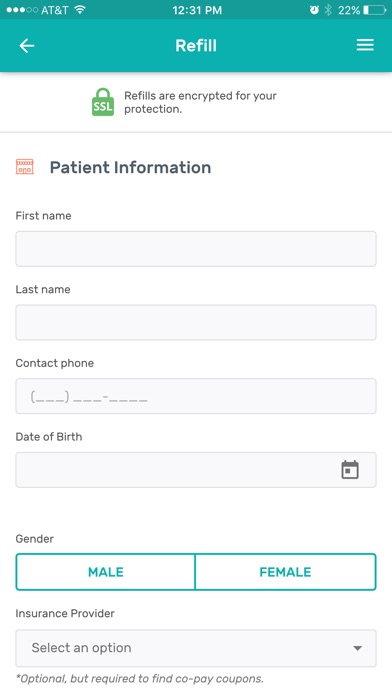Tap the Wi-Fi icon in status bar
The width and height of the screenshot is (392, 696).
click(80, 10)
